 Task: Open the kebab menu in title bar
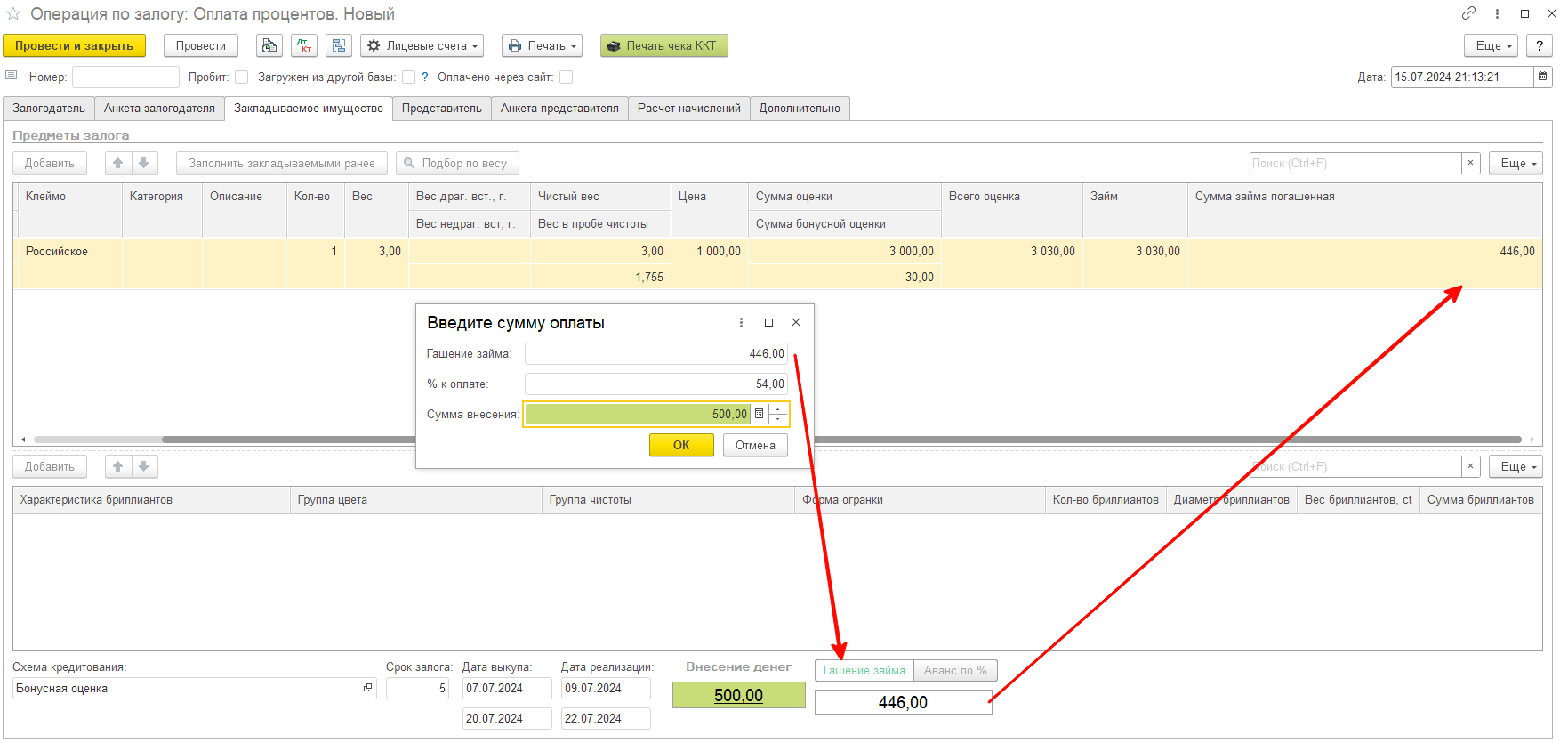[1498, 13]
